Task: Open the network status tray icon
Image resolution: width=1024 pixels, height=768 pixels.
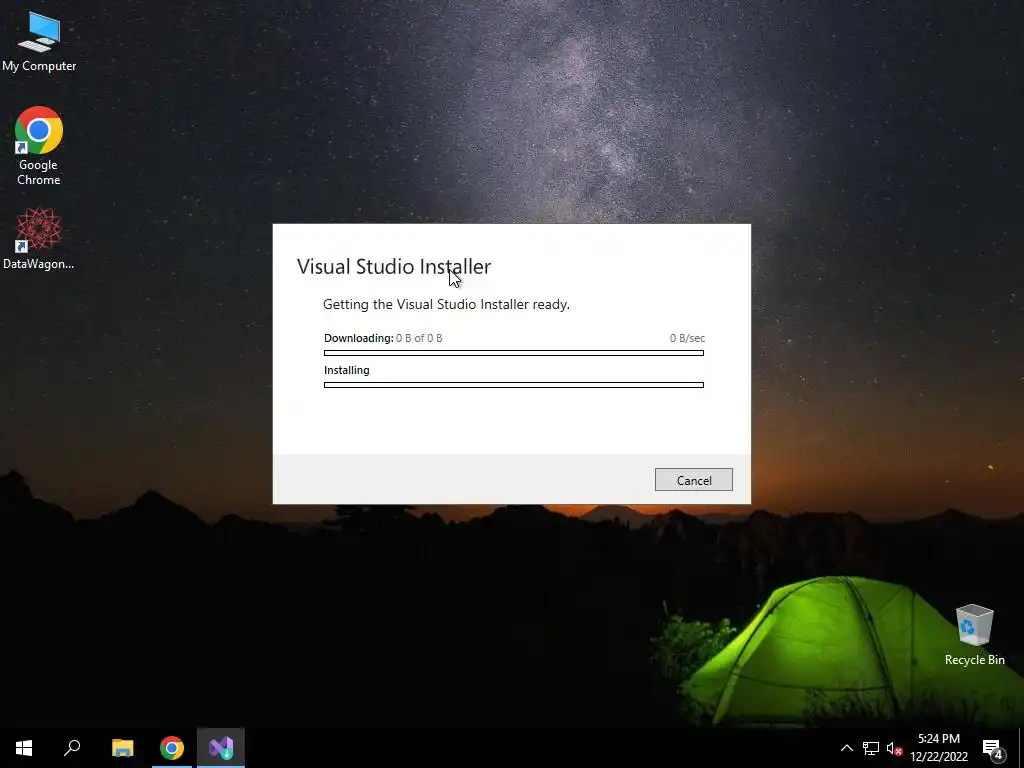Action: tap(871, 748)
